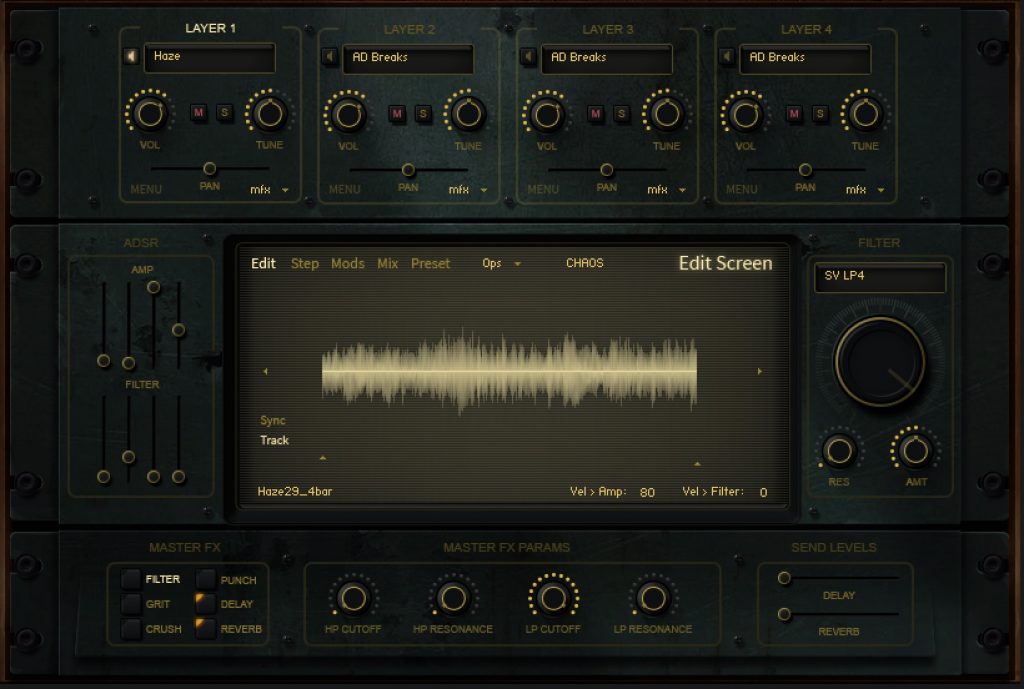Screen dimensions: 1024x689
Task: Open the SV LP4 filter type selector
Action: click(879, 278)
